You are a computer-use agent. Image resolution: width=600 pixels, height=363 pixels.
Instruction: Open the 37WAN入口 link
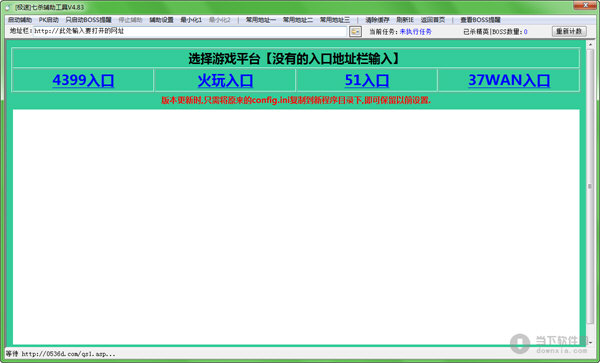(x=509, y=80)
